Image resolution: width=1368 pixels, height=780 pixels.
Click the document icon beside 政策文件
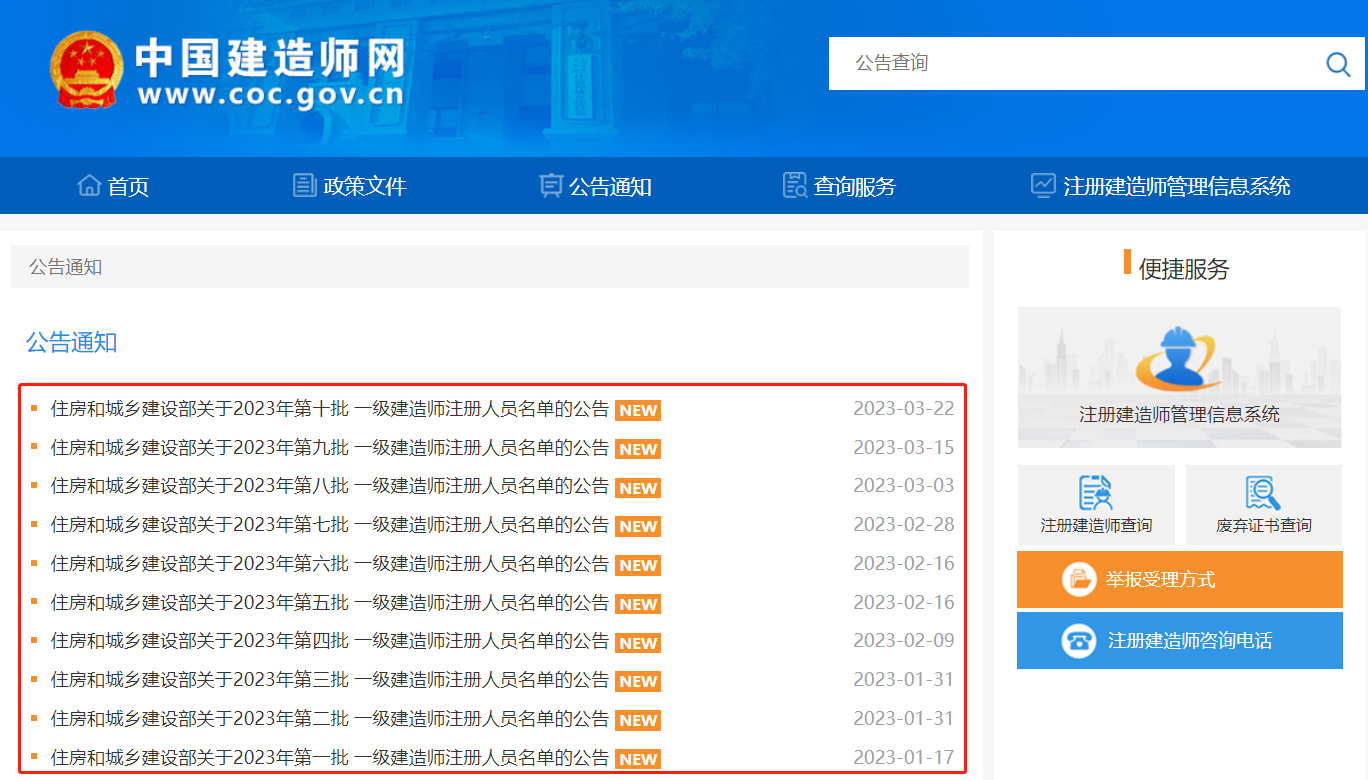[304, 186]
